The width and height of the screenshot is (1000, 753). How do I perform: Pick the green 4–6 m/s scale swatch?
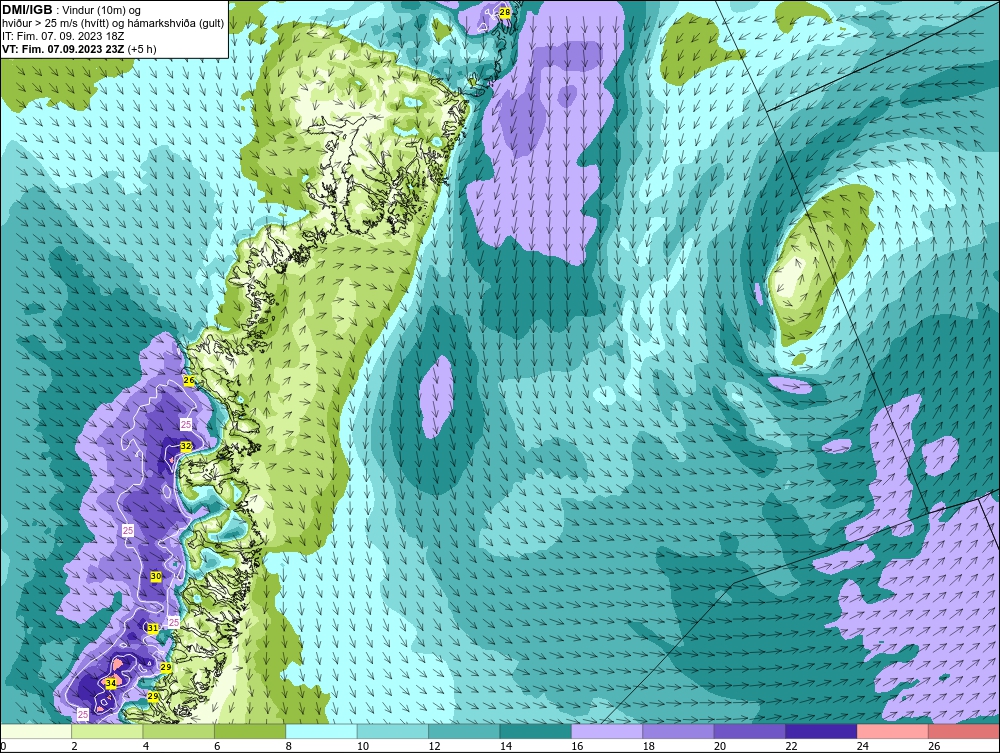click(x=179, y=731)
